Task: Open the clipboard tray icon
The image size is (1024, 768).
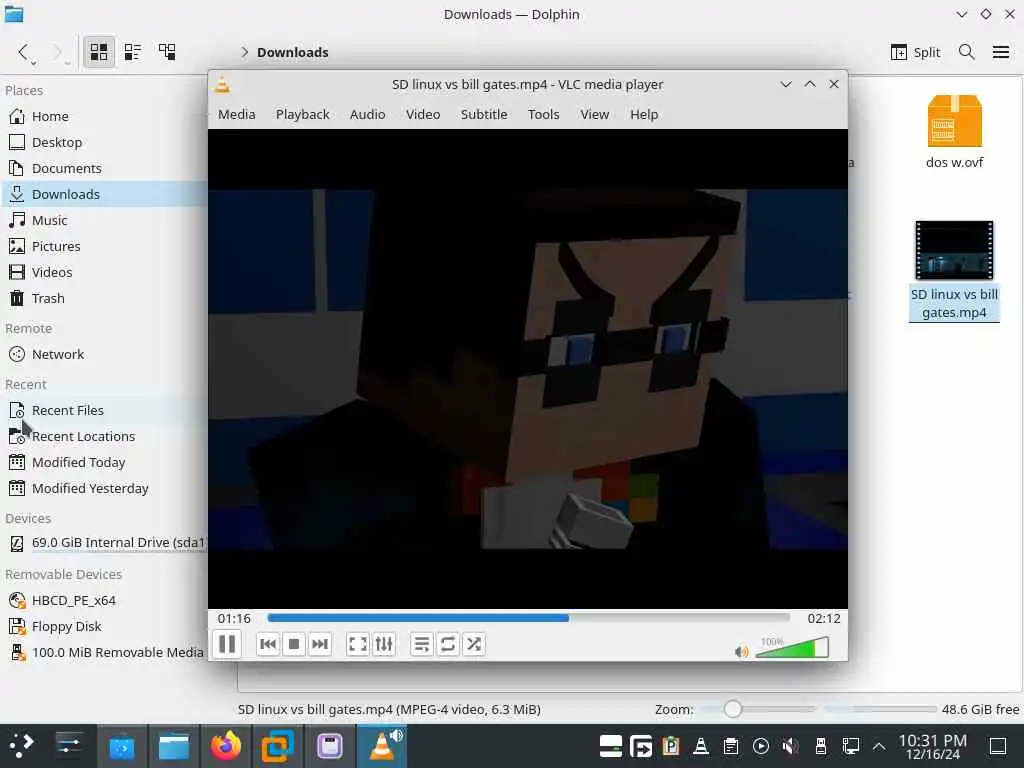Action: pos(731,746)
